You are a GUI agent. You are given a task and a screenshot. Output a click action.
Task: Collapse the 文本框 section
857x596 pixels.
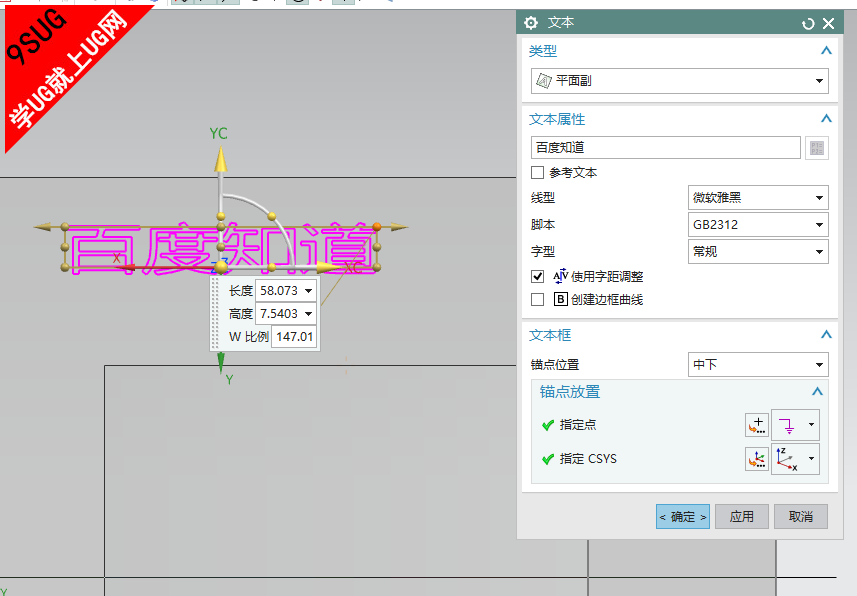[x=826, y=335]
